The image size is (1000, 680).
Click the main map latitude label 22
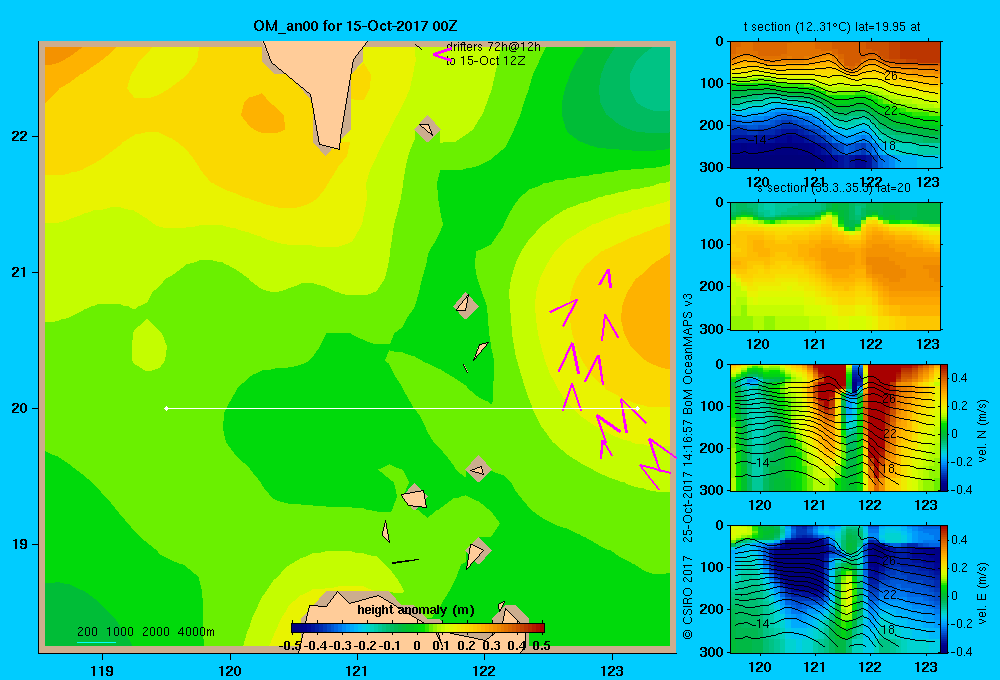[20, 137]
